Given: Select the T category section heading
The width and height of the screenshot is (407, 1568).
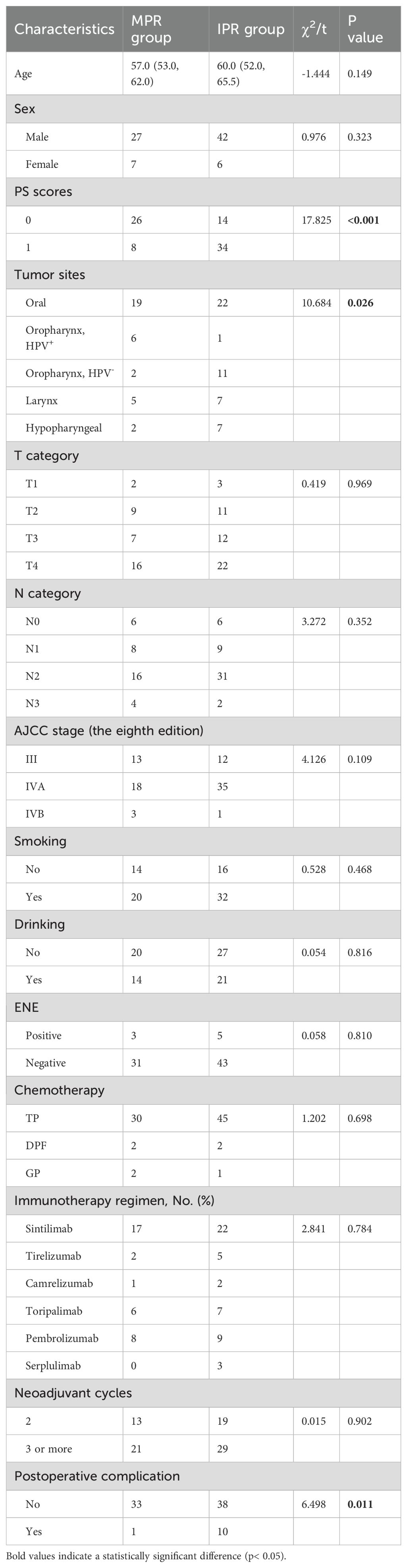Looking at the screenshot, I should click(46, 456).
